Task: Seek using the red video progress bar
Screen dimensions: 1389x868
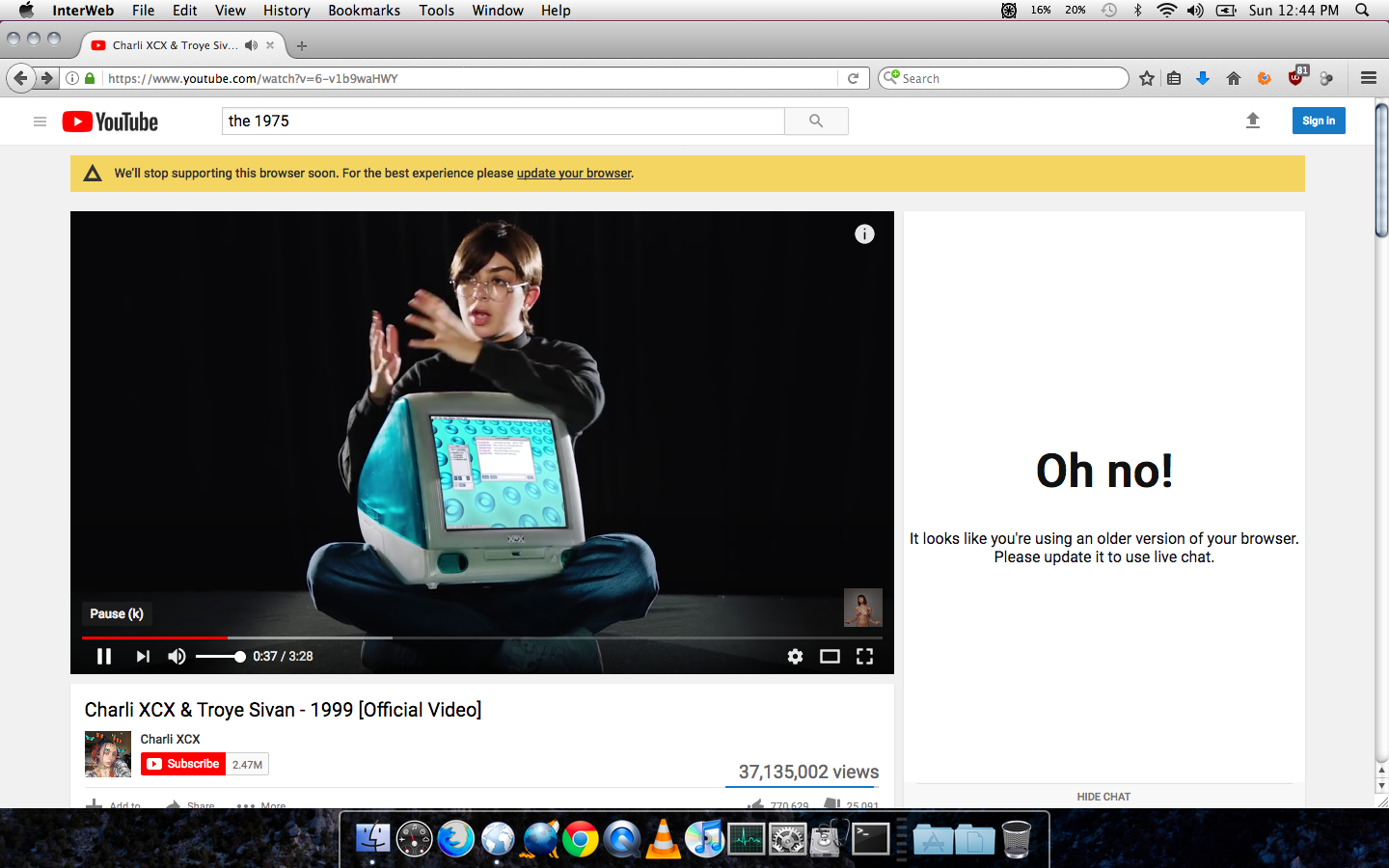Action: pyautogui.click(x=482, y=637)
